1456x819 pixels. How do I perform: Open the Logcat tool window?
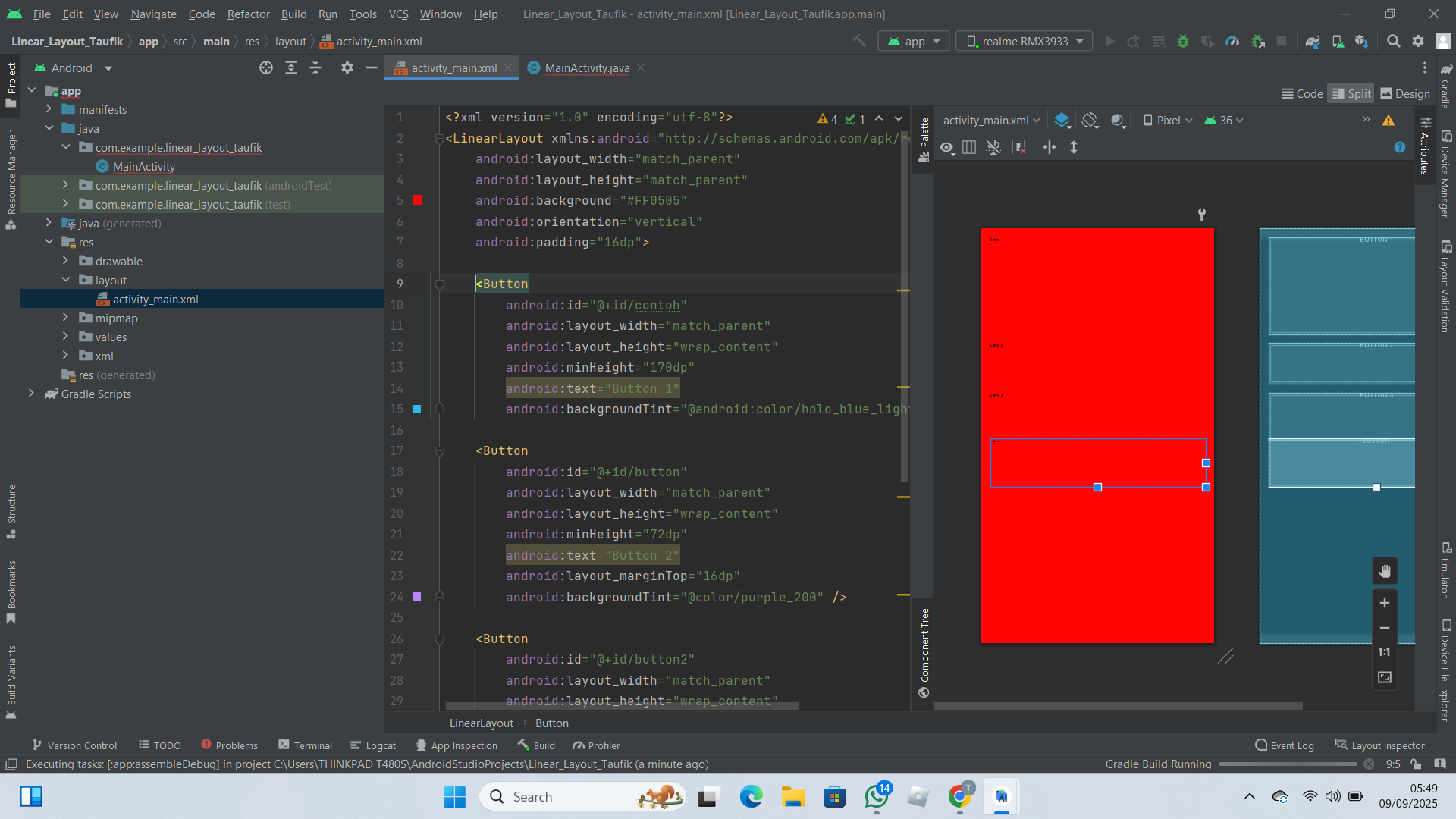click(373, 745)
